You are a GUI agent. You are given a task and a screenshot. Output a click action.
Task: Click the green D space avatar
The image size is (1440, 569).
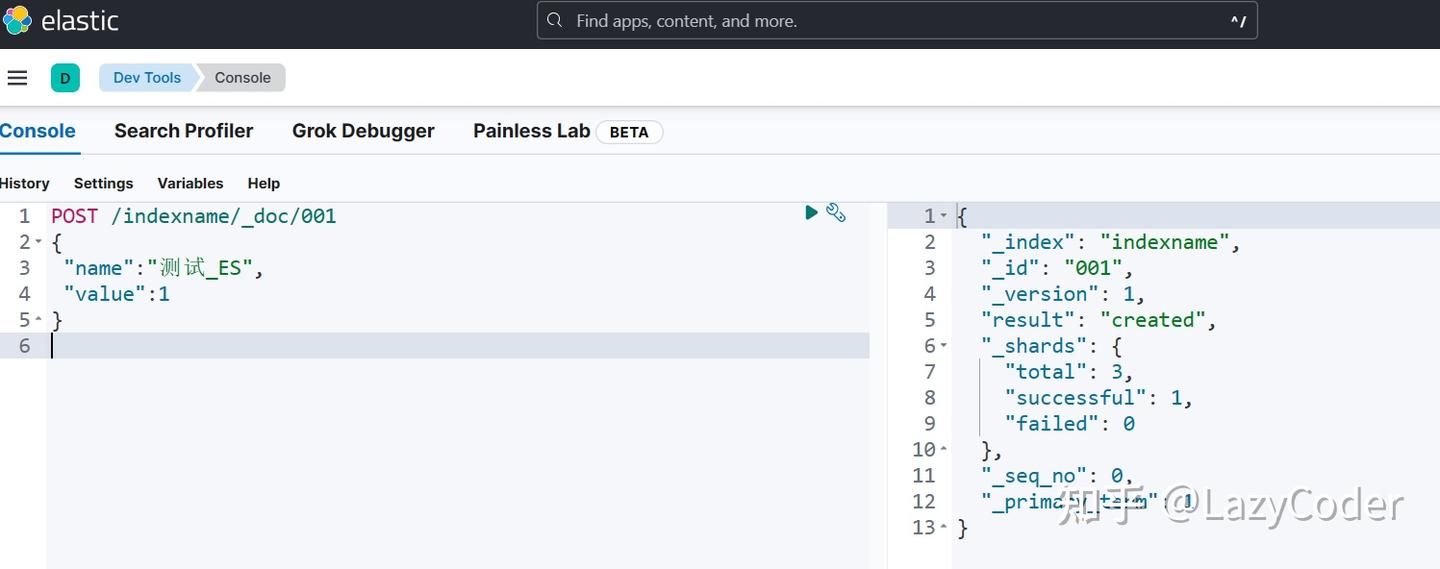point(65,78)
